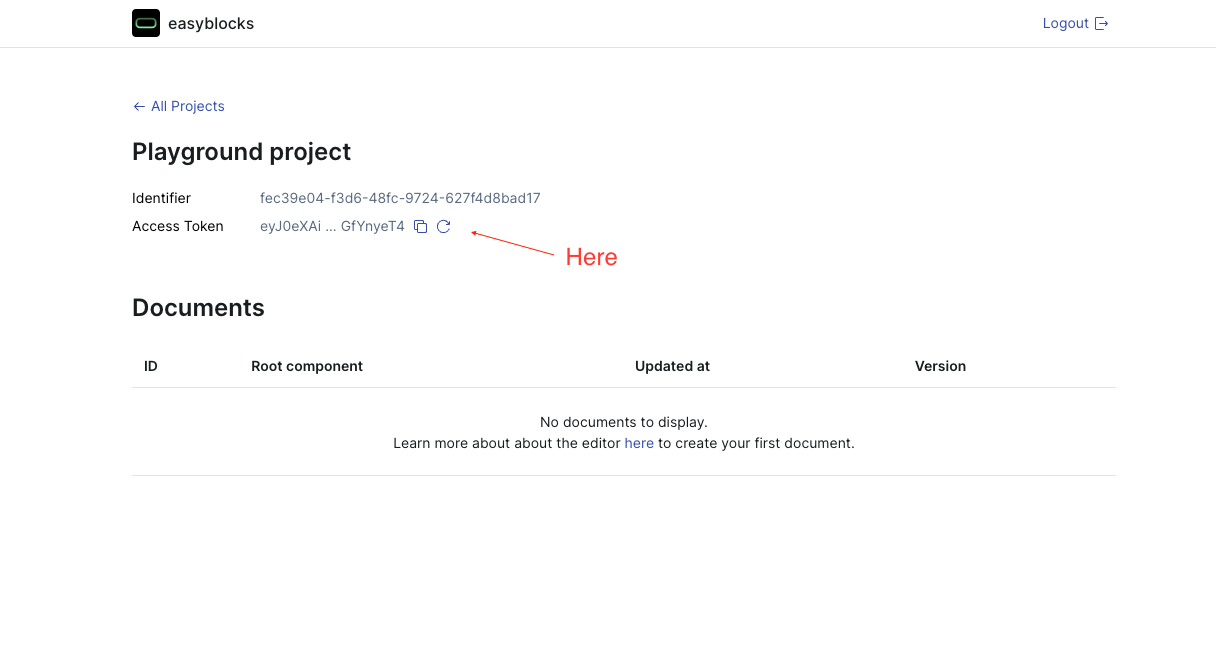1216x663 pixels.
Task: Select the project identifier UUID value
Action: click(x=400, y=199)
